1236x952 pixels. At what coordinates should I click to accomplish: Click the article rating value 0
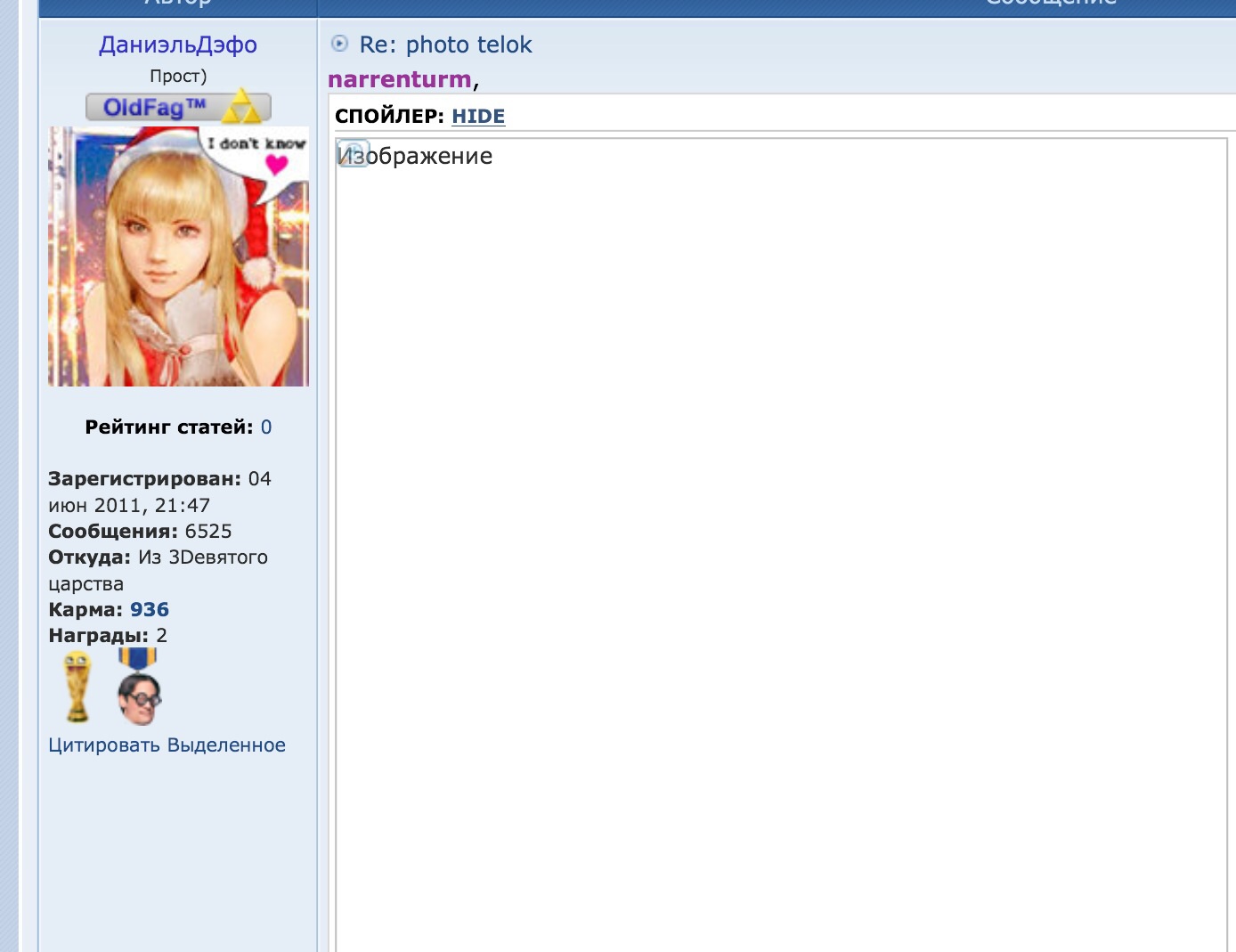coord(266,427)
